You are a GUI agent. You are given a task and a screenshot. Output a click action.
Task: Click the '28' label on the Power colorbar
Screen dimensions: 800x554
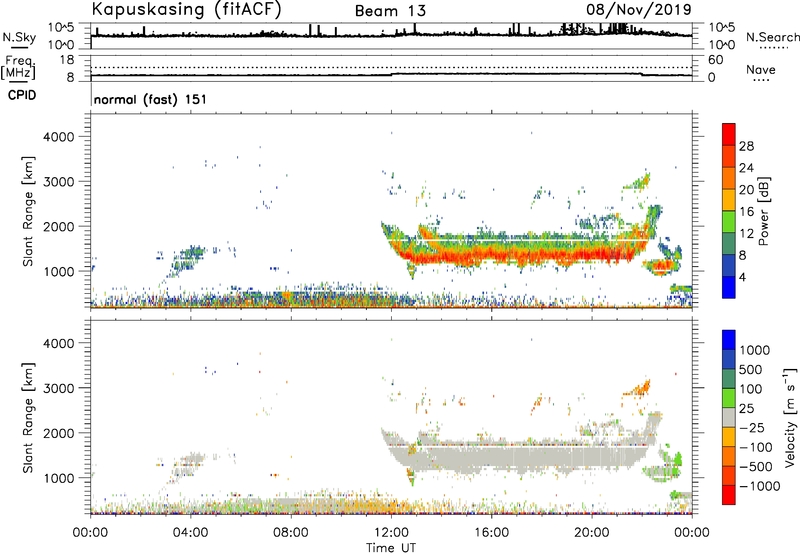(x=746, y=146)
